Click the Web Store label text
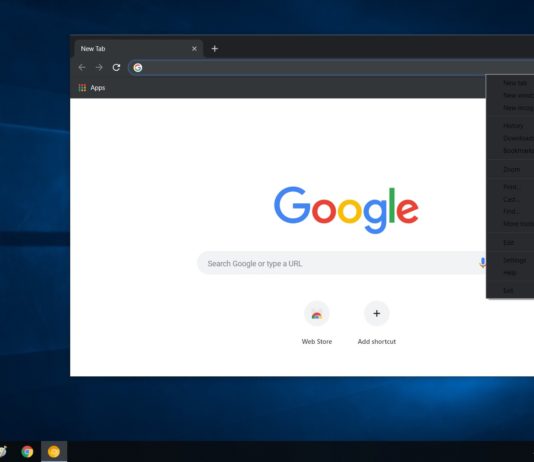This screenshot has width=534, height=462. point(317,341)
